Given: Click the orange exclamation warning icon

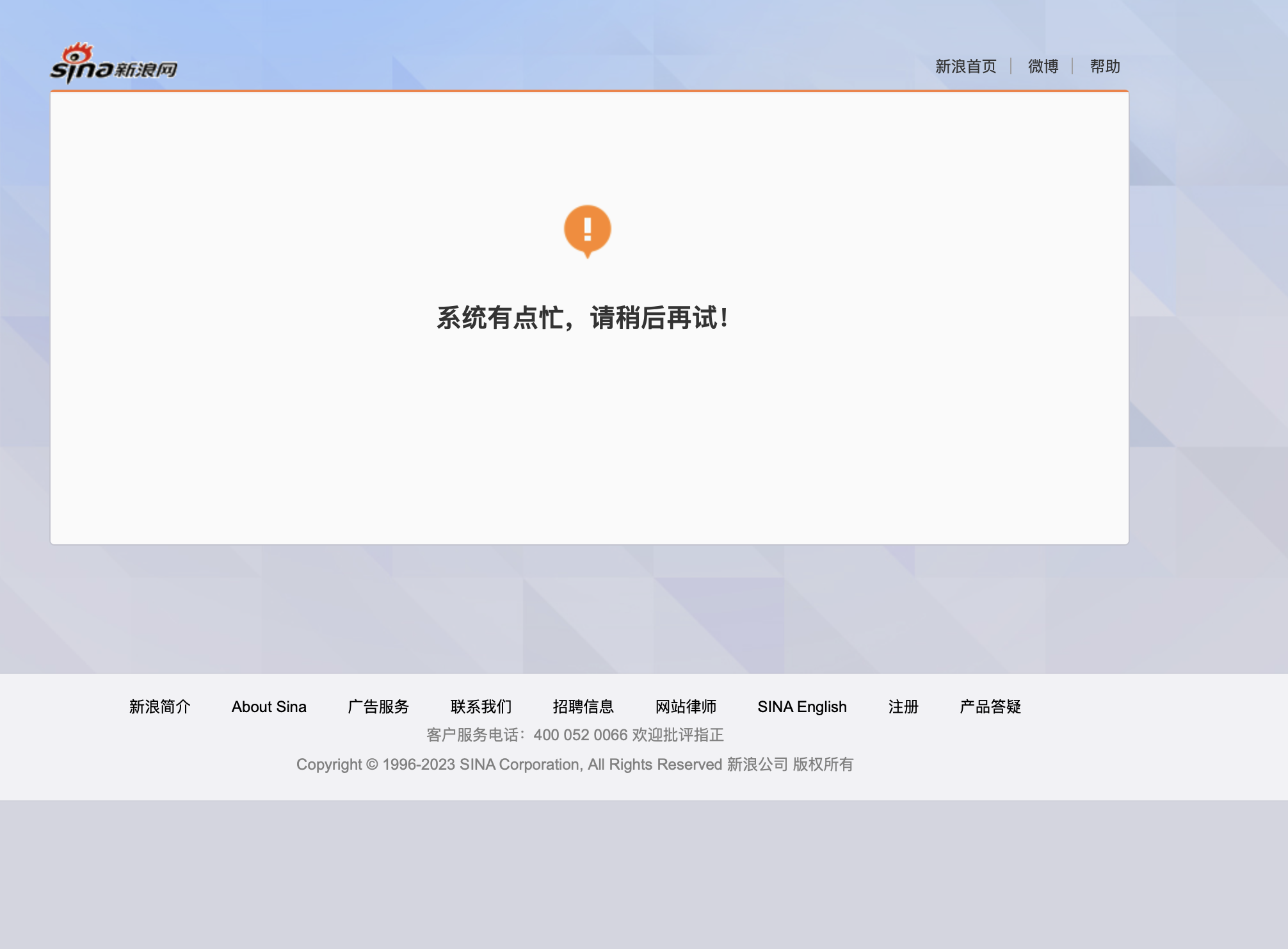Looking at the screenshot, I should (x=587, y=230).
